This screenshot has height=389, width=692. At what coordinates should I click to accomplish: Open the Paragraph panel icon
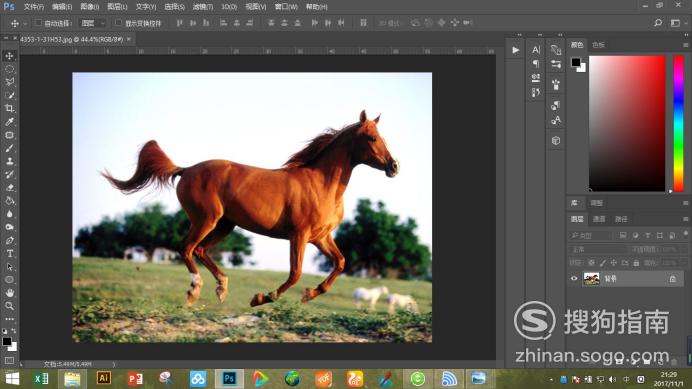tap(536, 64)
